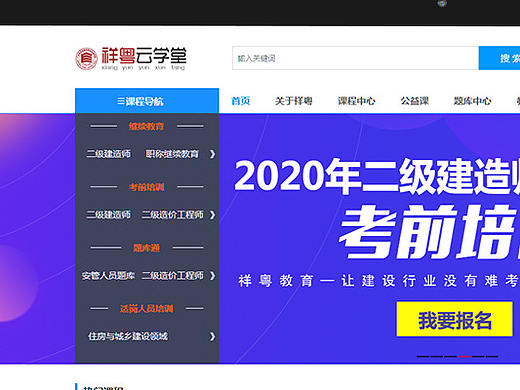Expand the 考前培训 row chevron arrow

tap(212, 215)
